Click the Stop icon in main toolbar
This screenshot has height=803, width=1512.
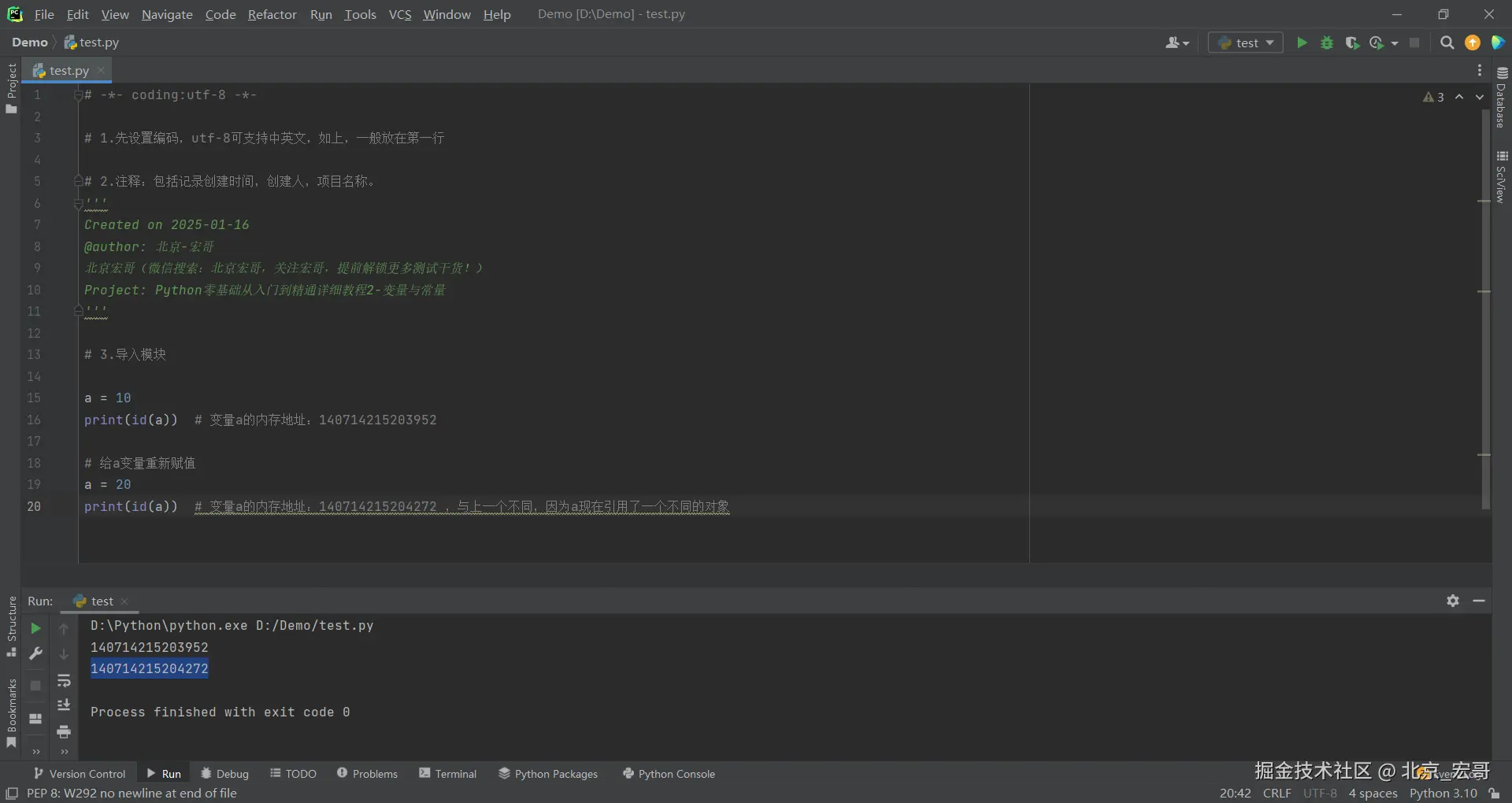[x=1414, y=43]
